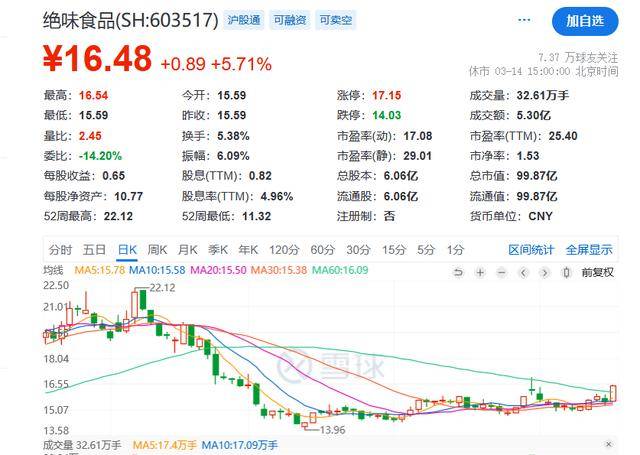
Task: Click the MA10:15.58 moving average label
Action: (157, 270)
